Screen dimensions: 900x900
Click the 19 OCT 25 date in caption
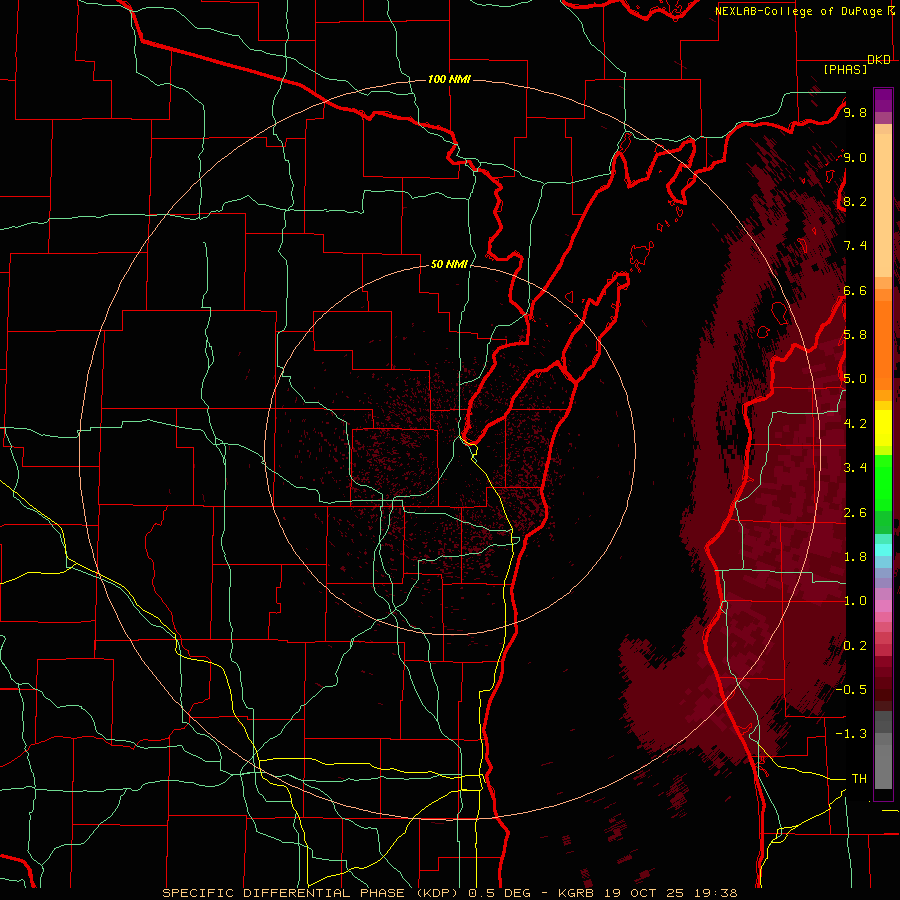point(645,893)
